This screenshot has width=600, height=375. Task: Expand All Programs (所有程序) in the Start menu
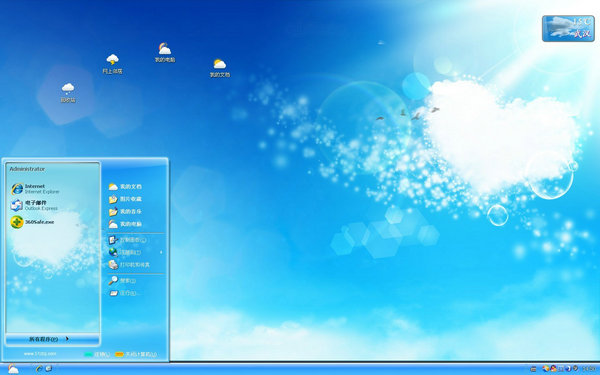pyautogui.click(x=52, y=339)
